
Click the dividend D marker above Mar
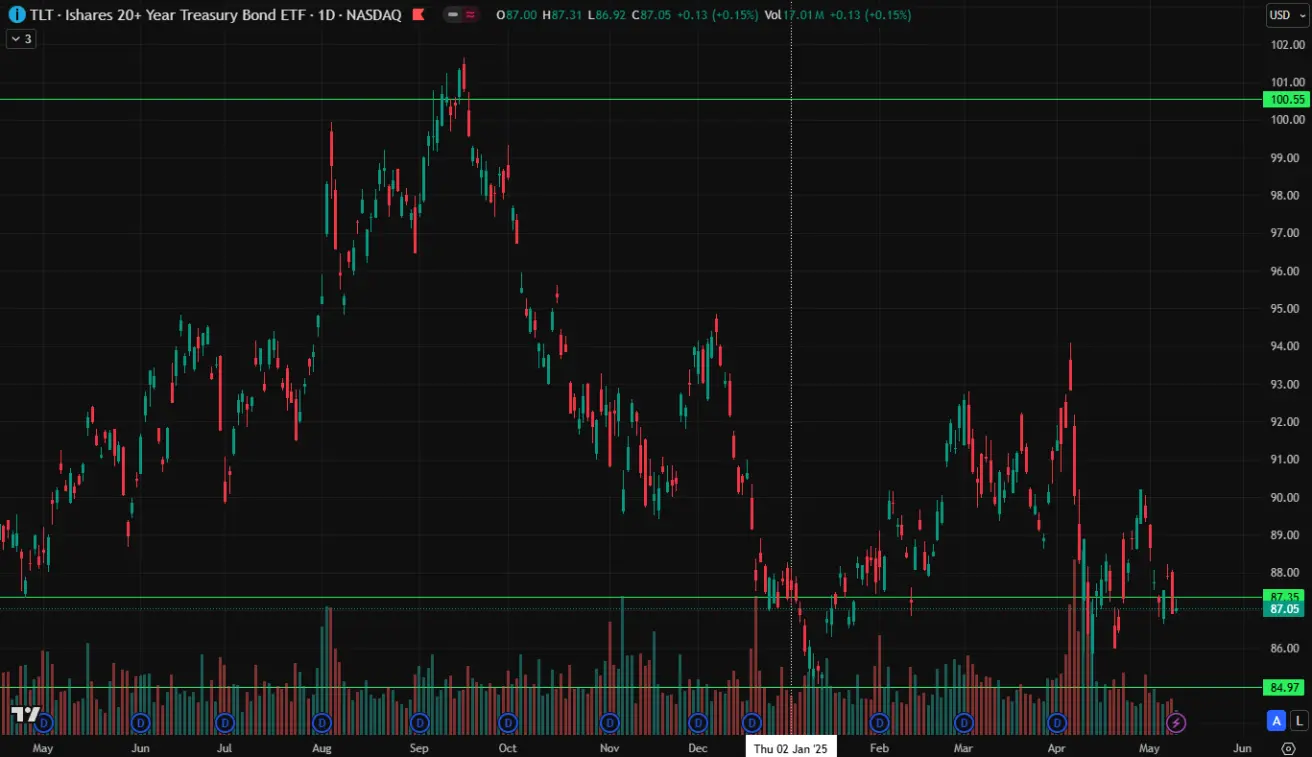(964, 722)
